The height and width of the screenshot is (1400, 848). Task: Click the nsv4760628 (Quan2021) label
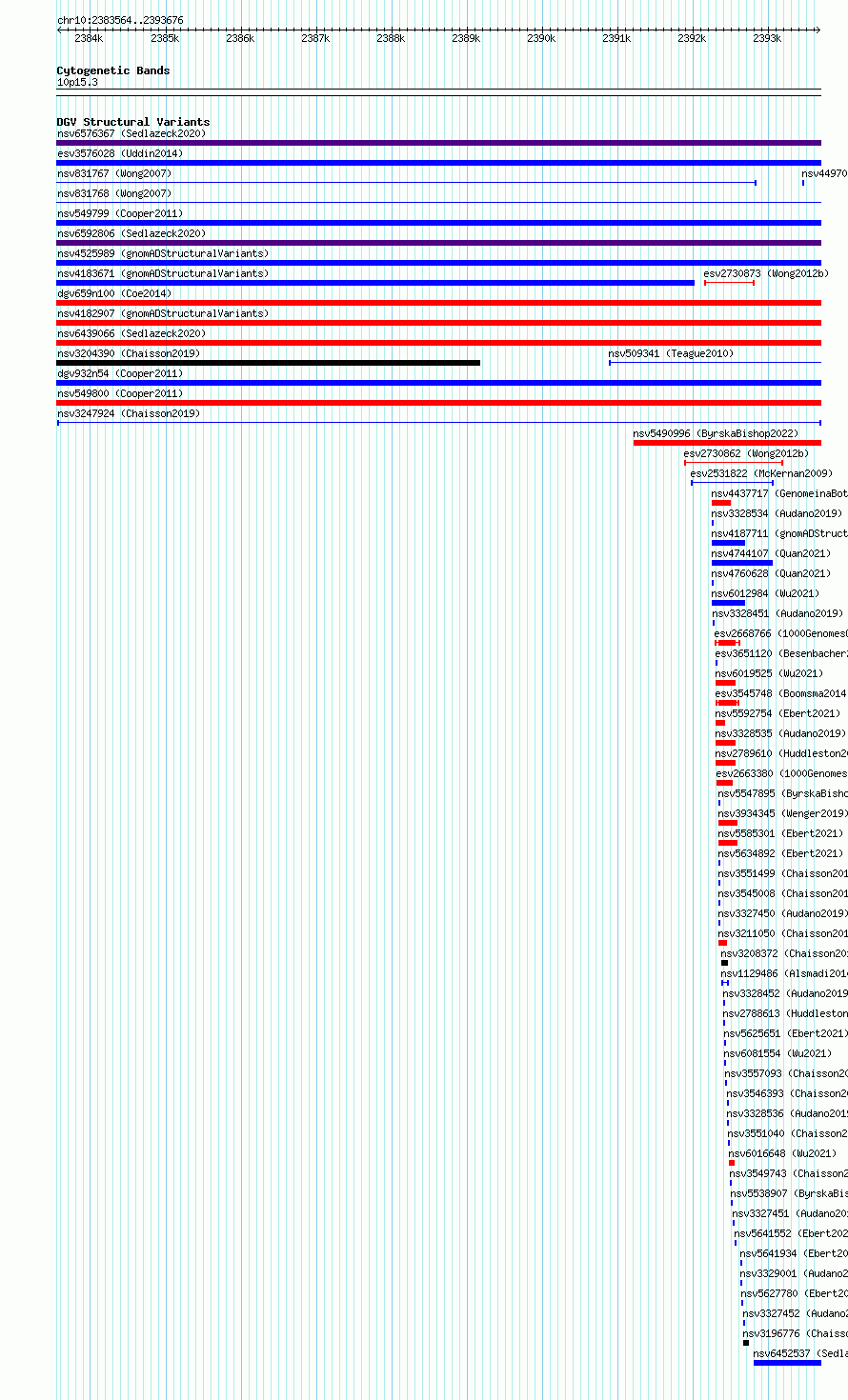tap(771, 573)
